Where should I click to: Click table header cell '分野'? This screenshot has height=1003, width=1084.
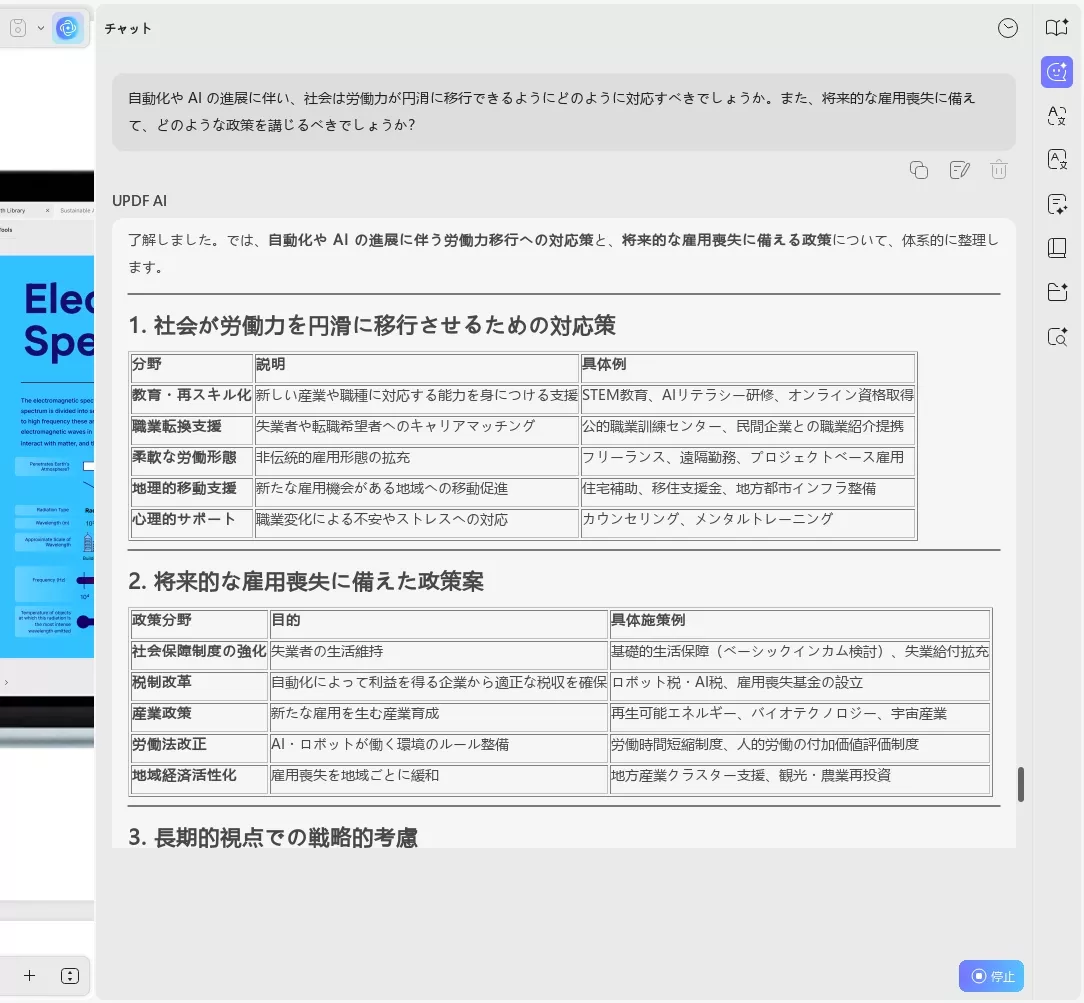191,367
